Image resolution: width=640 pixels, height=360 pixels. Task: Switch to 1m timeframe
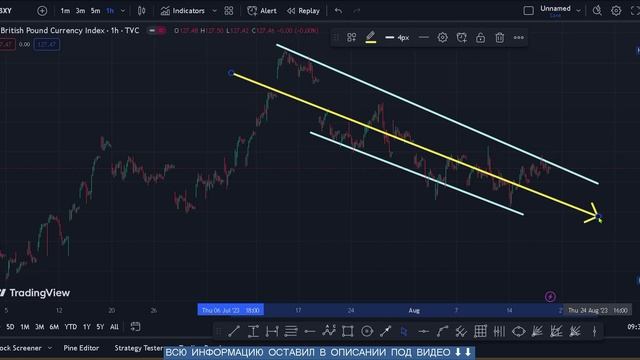(x=65, y=11)
